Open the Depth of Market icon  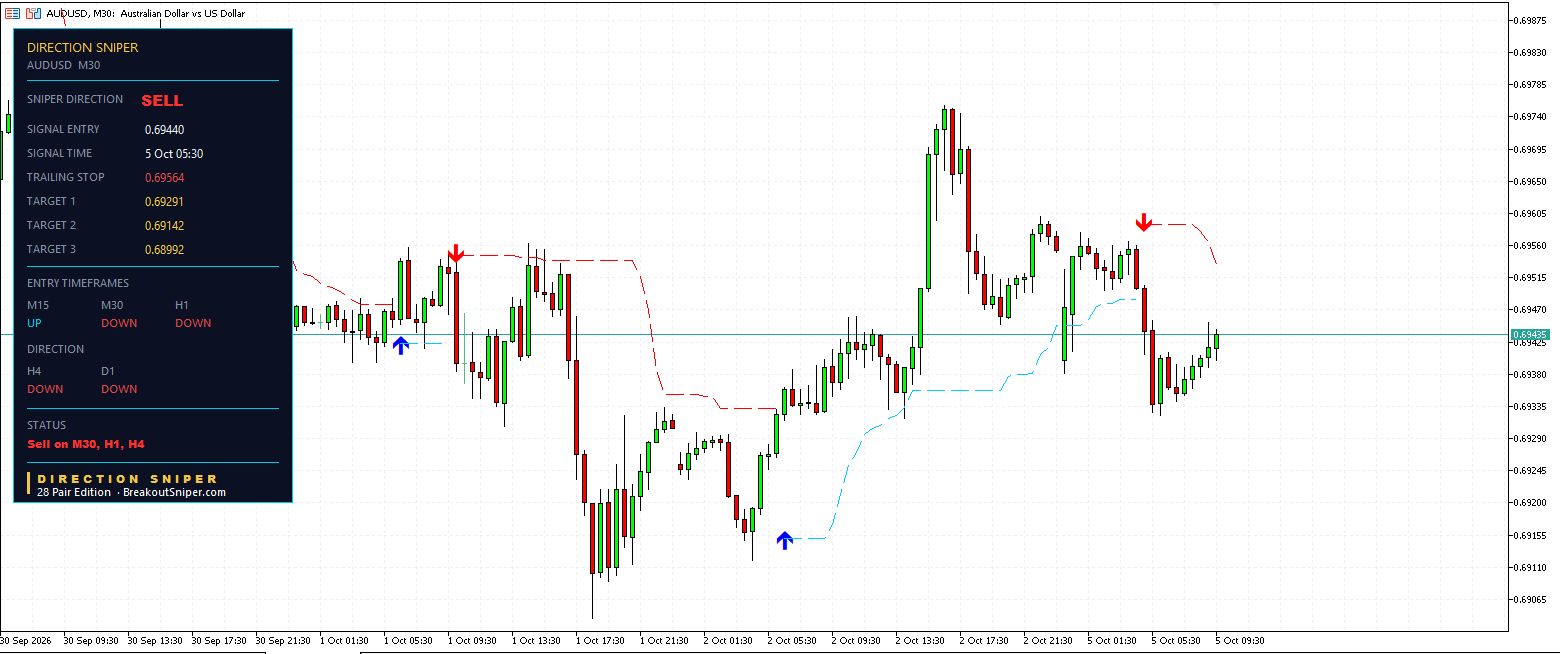pos(12,13)
